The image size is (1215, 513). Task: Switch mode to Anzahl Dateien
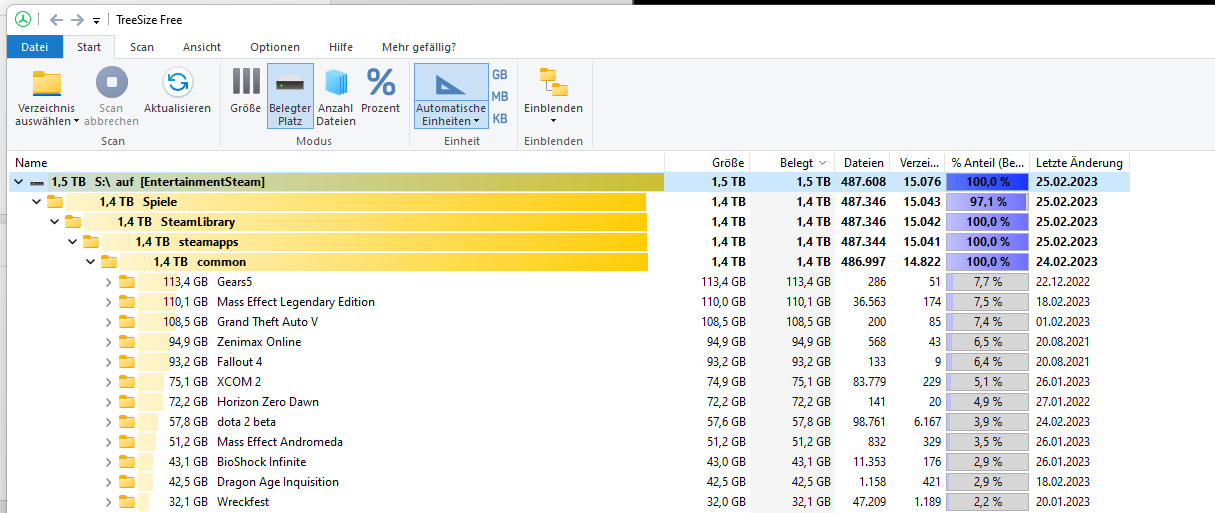point(336,97)
